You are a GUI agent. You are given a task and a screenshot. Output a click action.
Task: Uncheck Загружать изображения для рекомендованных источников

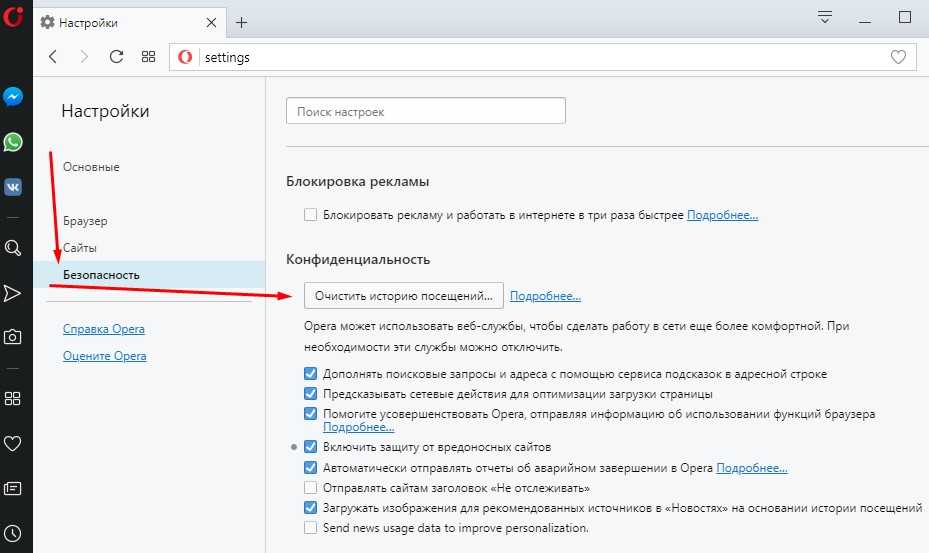point(310,507)
